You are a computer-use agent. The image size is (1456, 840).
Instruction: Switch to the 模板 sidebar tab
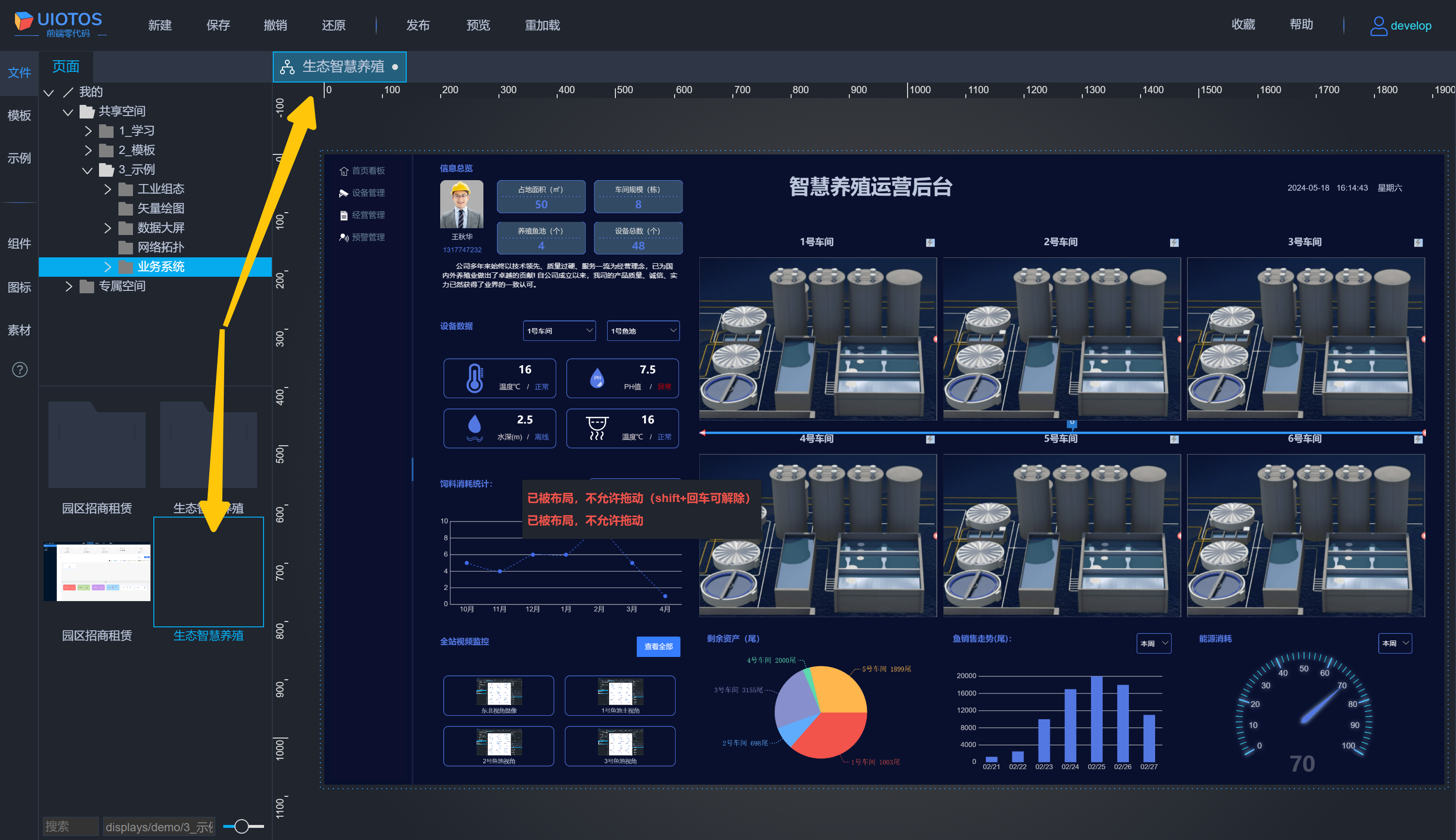click(19, 115)
